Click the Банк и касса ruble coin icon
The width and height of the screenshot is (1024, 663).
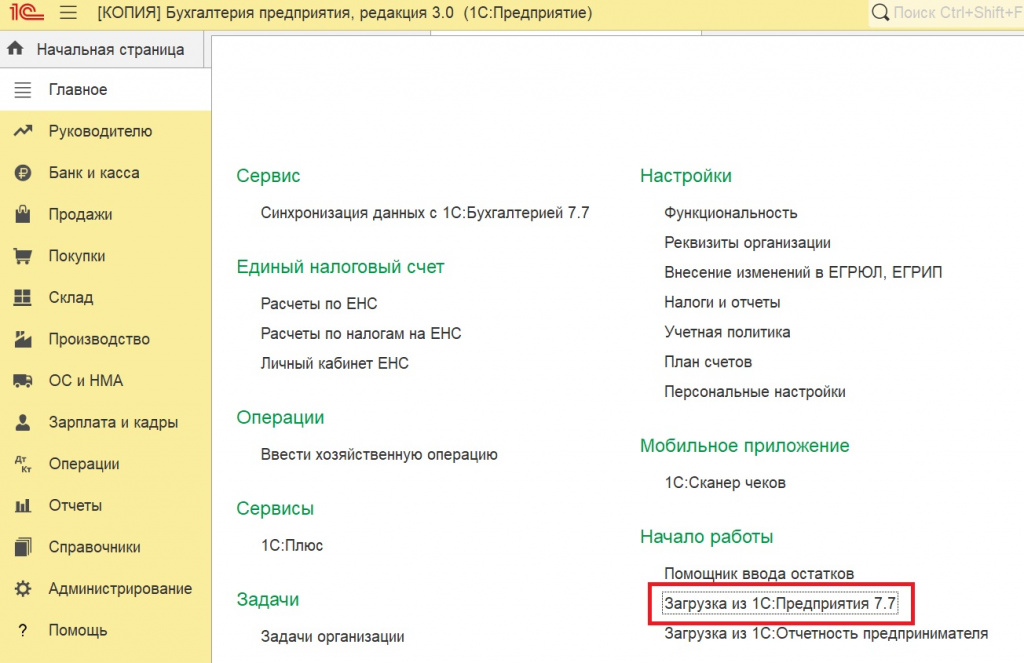coord(23,173)
